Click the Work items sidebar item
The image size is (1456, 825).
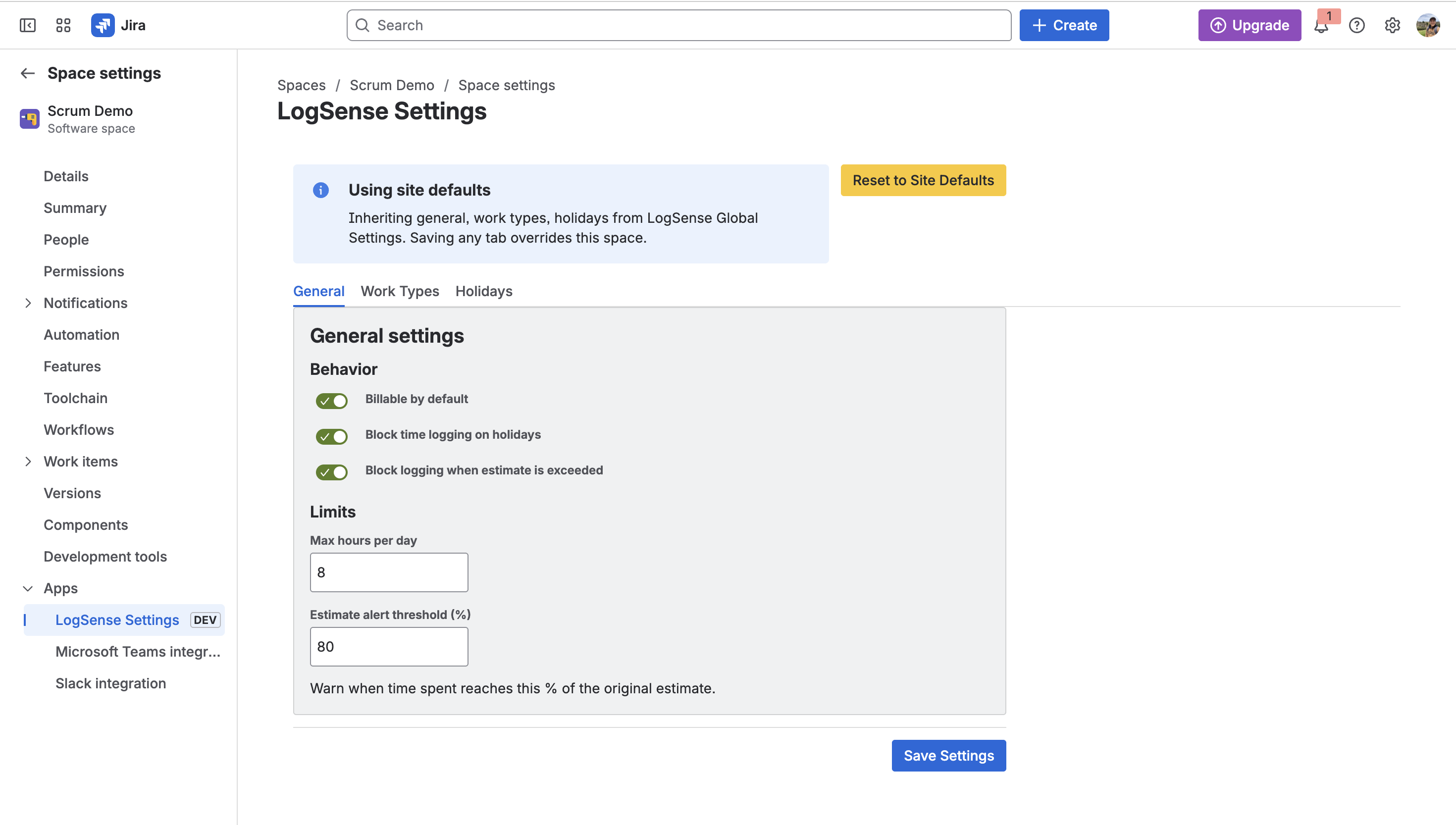[81, 462]
